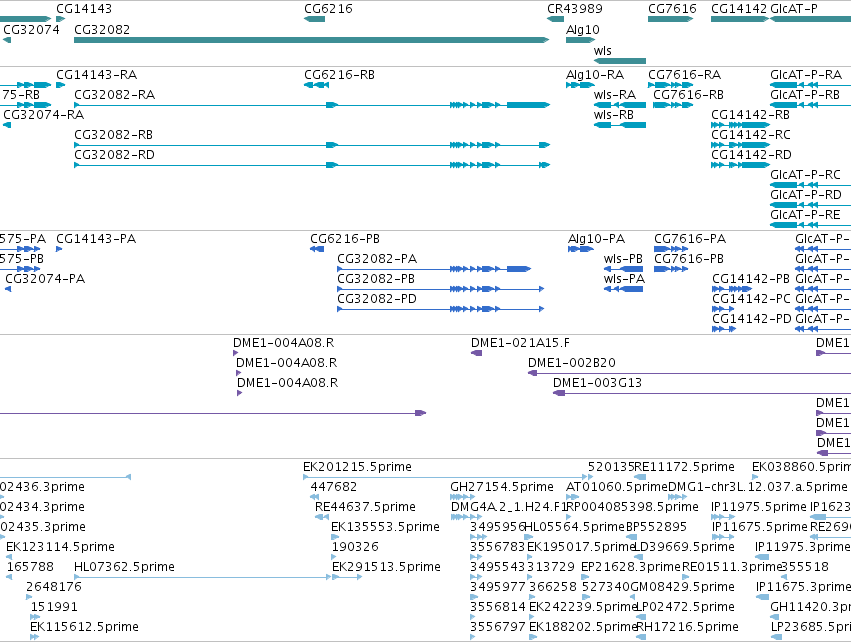Image resolution: width=851 pixels, height=642 pixels.
Task: Select transcript GlcAT-P-RA
Action: 810,85
